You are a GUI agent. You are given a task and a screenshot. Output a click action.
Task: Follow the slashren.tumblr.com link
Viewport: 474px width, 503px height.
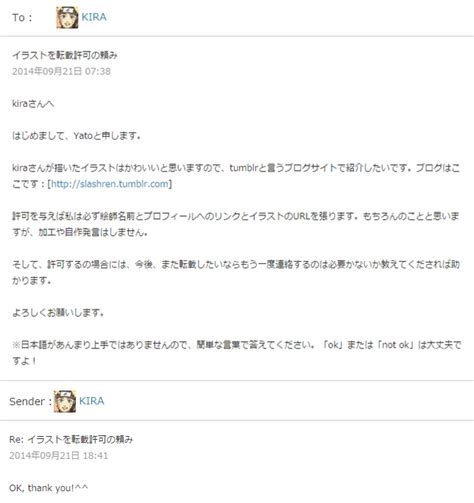click(110, 184)
